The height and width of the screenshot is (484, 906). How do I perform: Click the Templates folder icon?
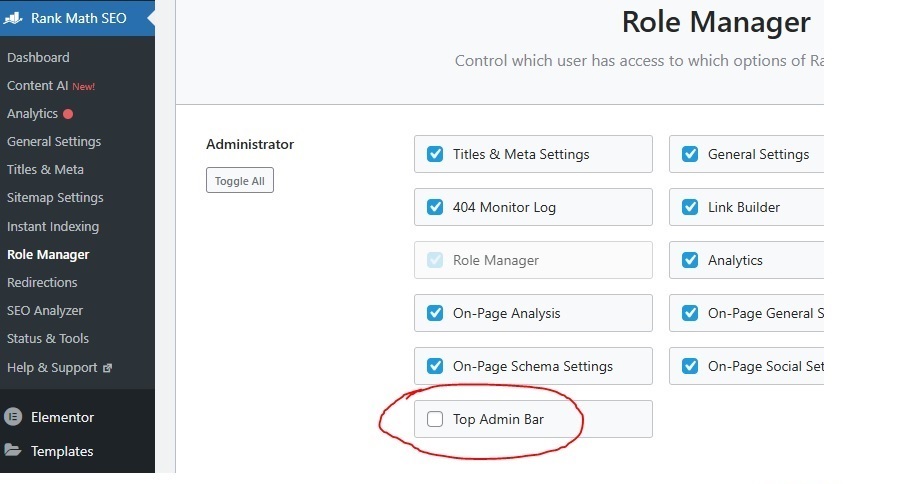(x=13, y=451)
